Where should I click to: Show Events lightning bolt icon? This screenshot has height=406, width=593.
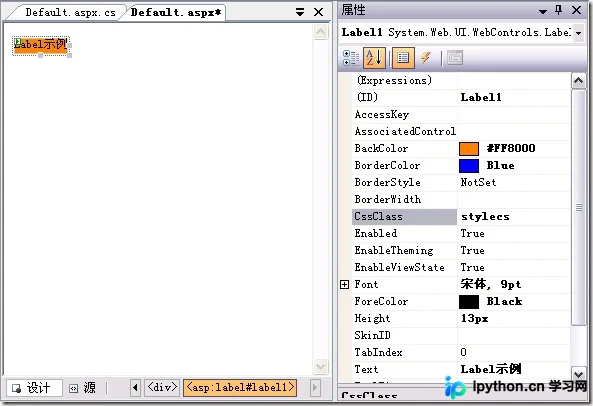pyautogui.click(x=426, y=58)
